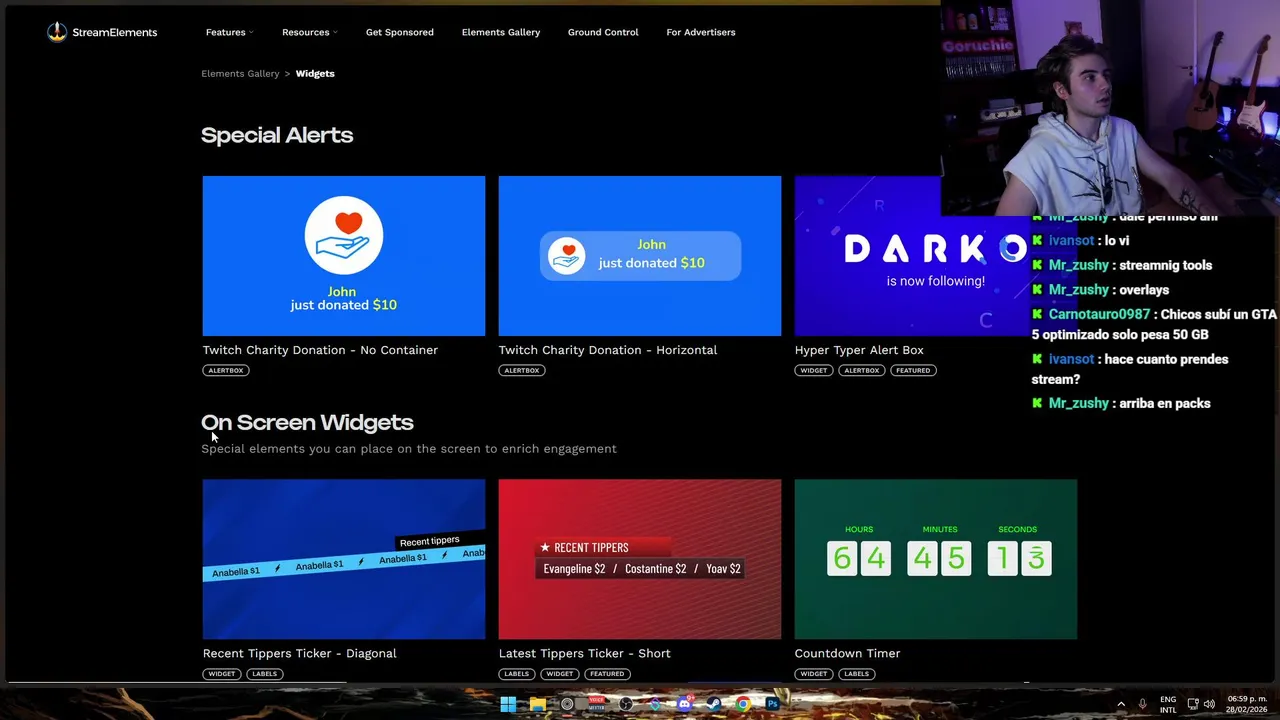This screenshot has height=720, width=1280.
Task: Click the Hyper Typer Alert Box title
Action: [x=859, y=350]
